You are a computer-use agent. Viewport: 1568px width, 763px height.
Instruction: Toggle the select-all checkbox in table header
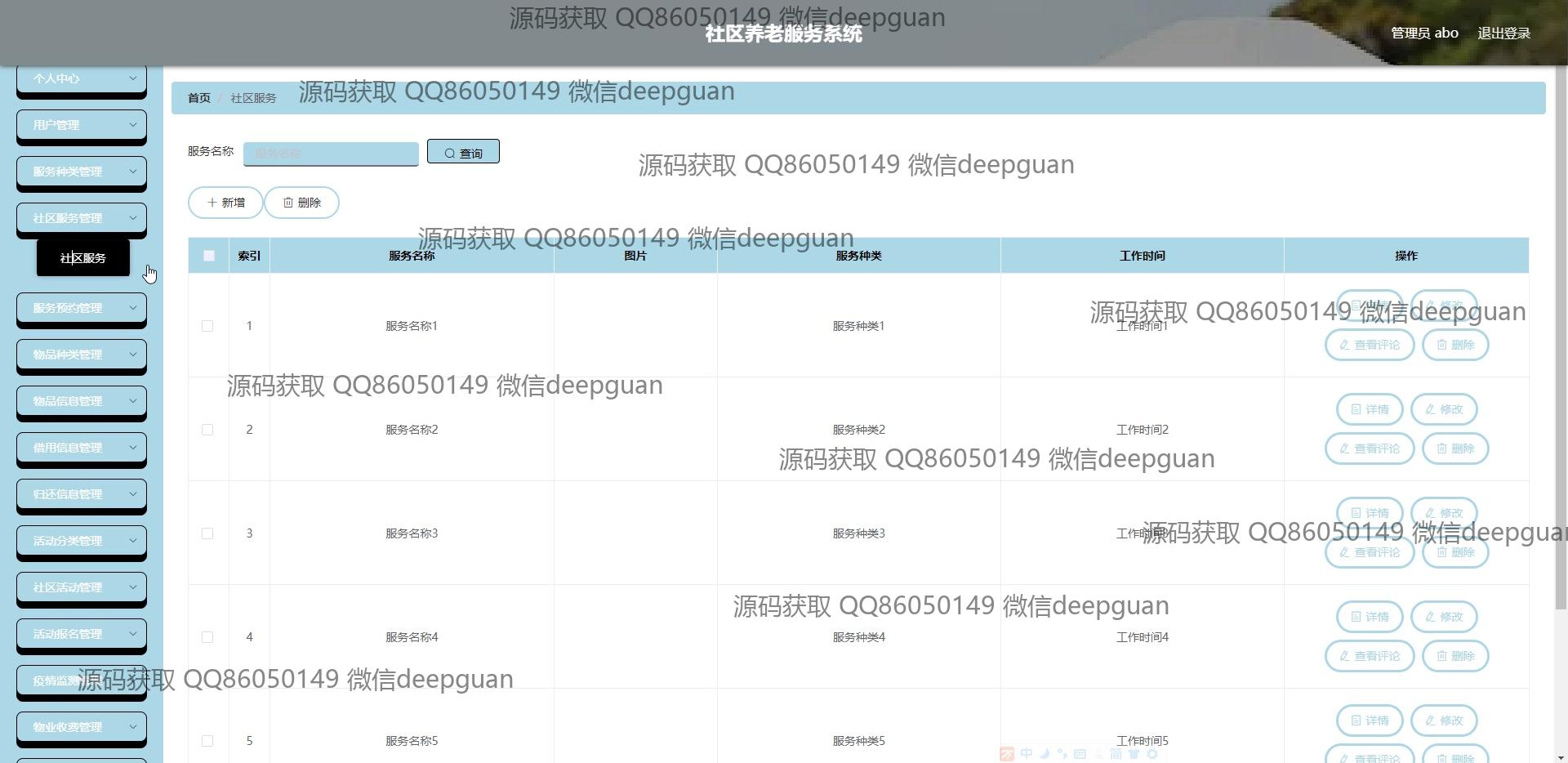pos(209,256)
